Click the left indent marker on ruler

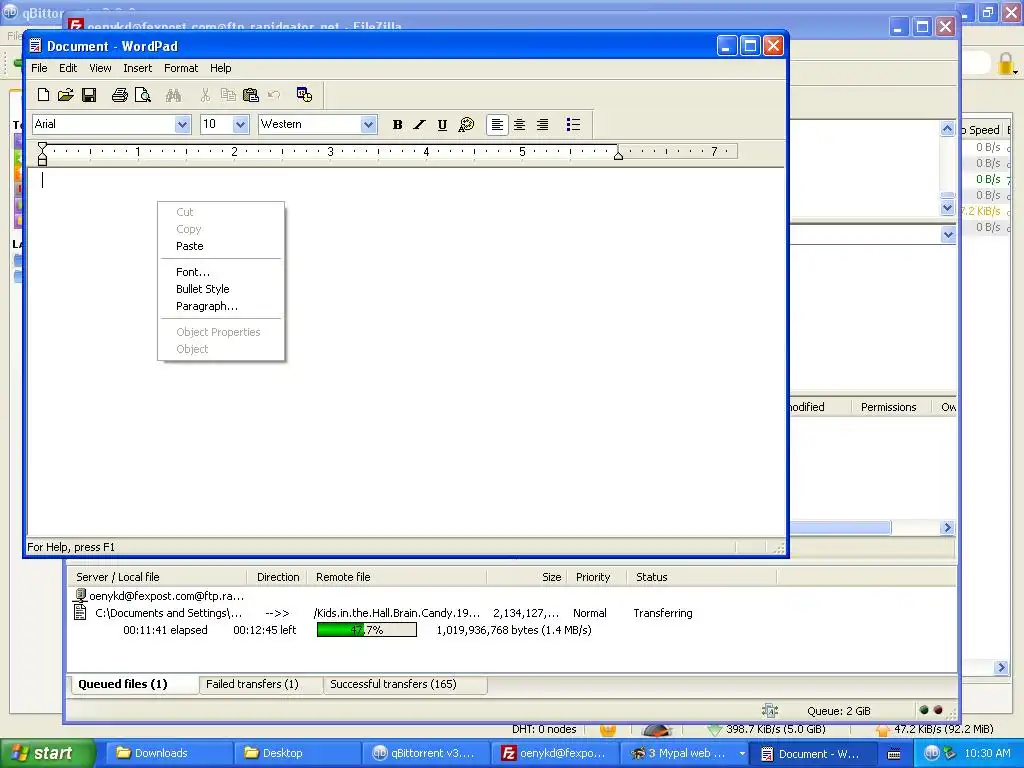[x=42, y=159]
